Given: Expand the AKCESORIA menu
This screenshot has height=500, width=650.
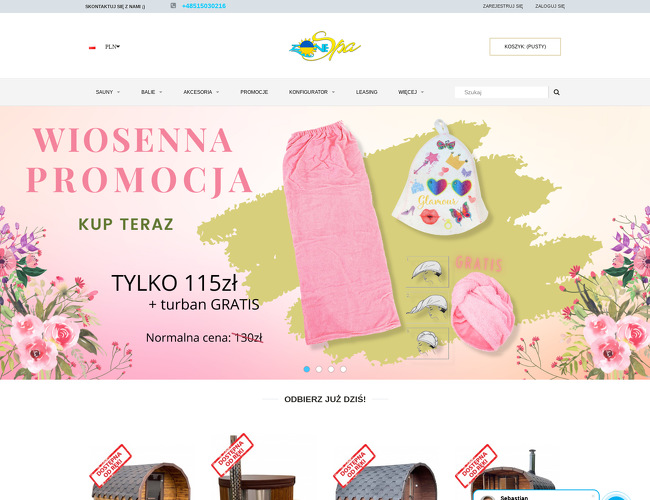Looking at the screenshot, I should (x=201, y=92).
